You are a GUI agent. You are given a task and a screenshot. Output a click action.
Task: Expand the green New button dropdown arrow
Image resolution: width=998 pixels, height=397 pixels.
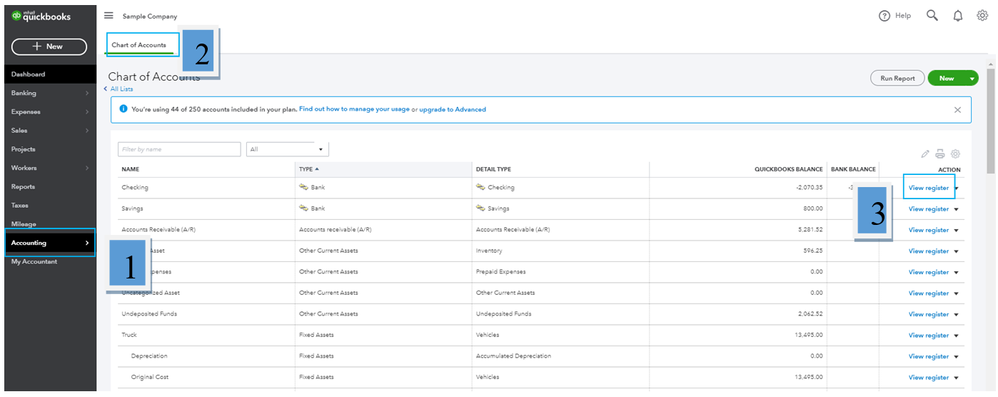point(972,78)
